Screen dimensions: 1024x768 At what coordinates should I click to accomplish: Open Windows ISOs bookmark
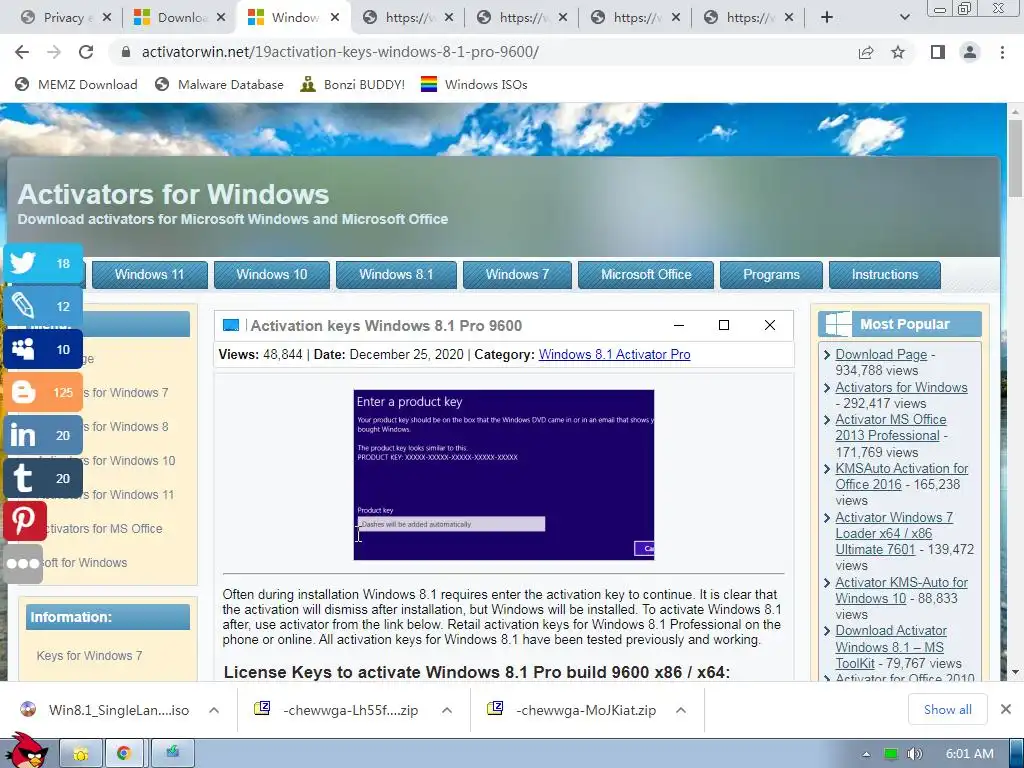click(474, 84)
